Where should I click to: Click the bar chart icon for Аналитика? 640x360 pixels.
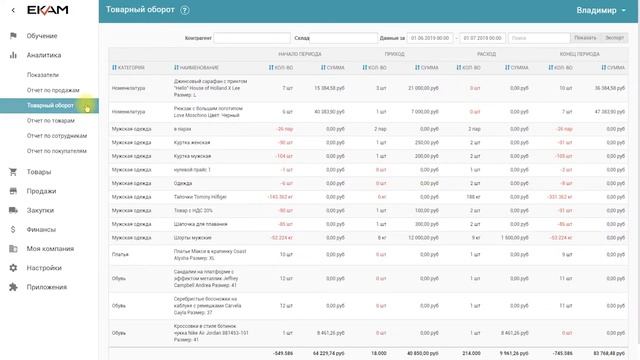click(13, 55)
